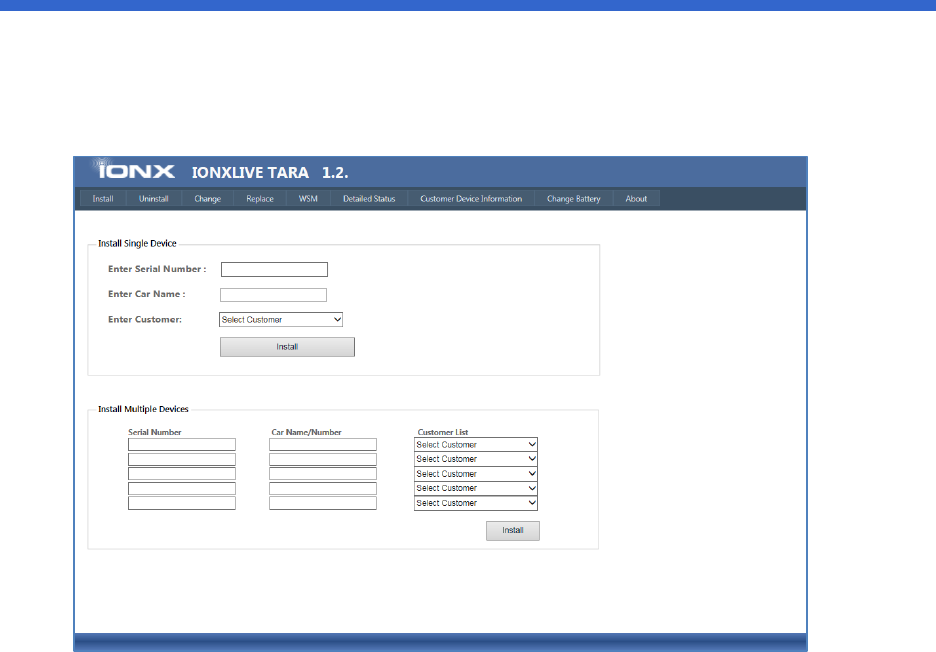Click fourth row Serial Number field
936x652 pixels.
point(181,488)
